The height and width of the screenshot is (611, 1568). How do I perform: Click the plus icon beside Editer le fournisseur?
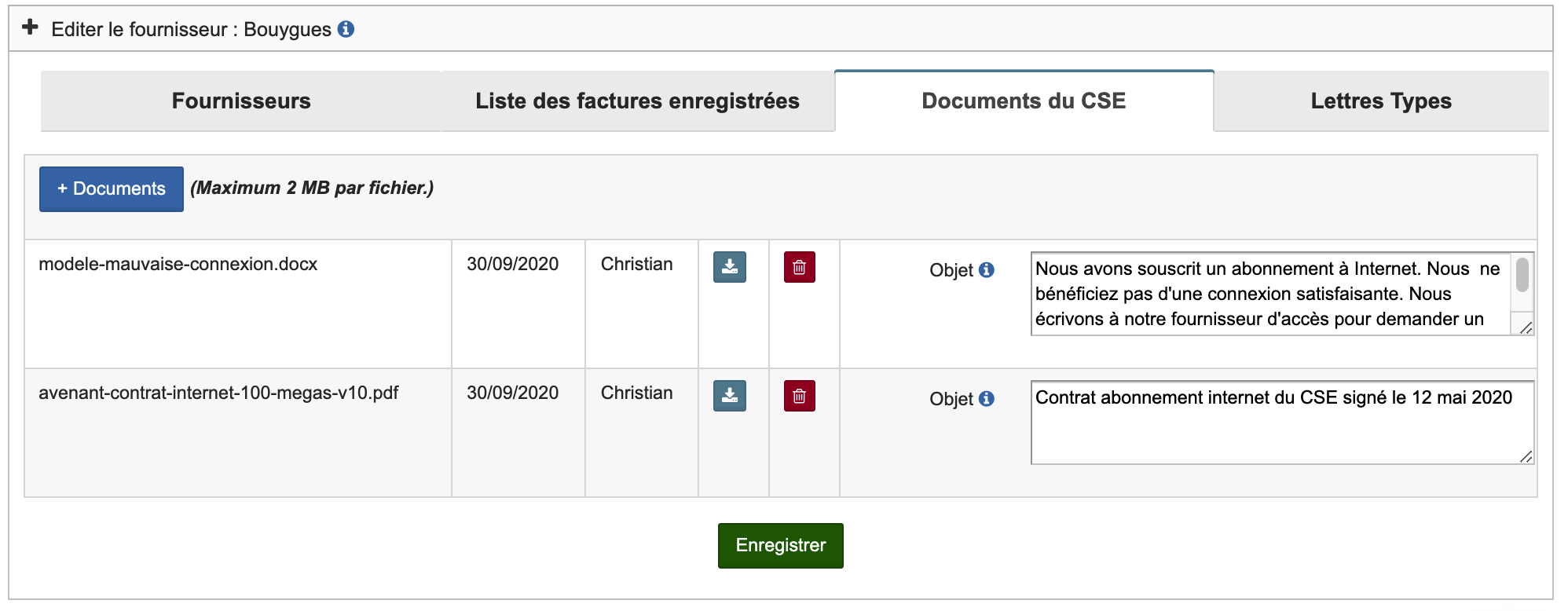pyautogui.click(x=30, y=28)
